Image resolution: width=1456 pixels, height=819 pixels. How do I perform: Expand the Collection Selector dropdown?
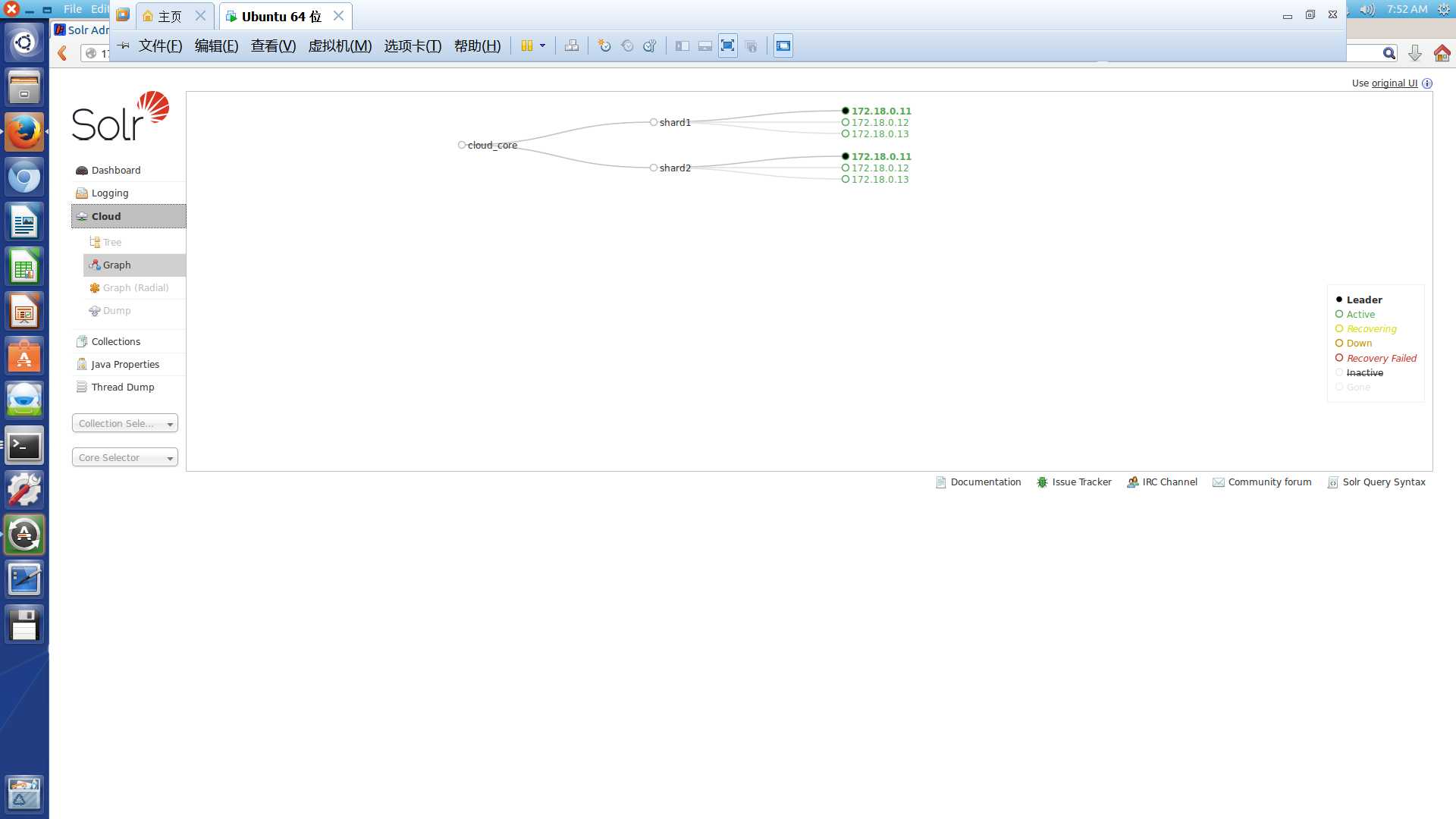(x=125, y=422)
